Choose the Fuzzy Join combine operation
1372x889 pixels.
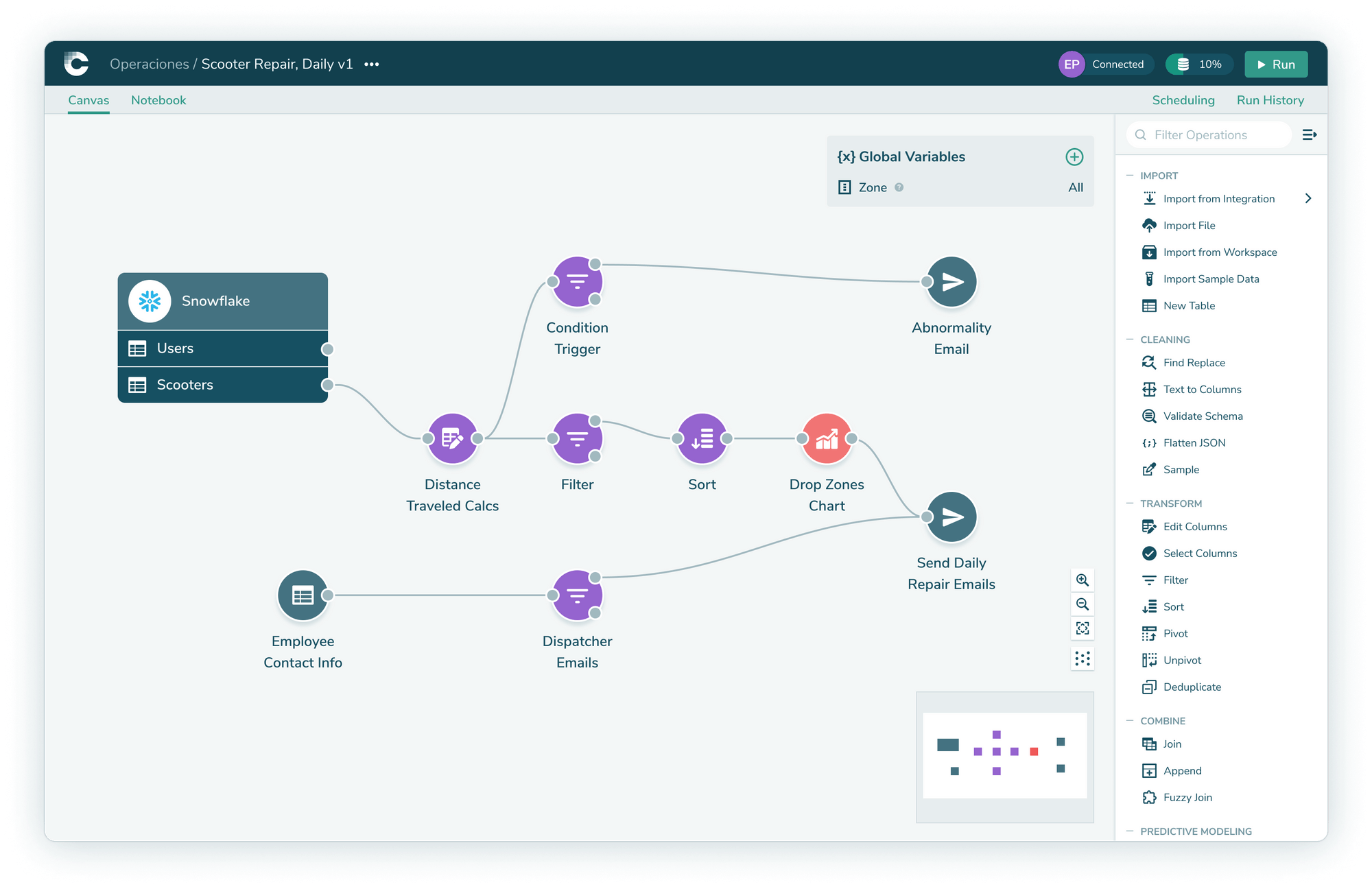(1187, 797)
